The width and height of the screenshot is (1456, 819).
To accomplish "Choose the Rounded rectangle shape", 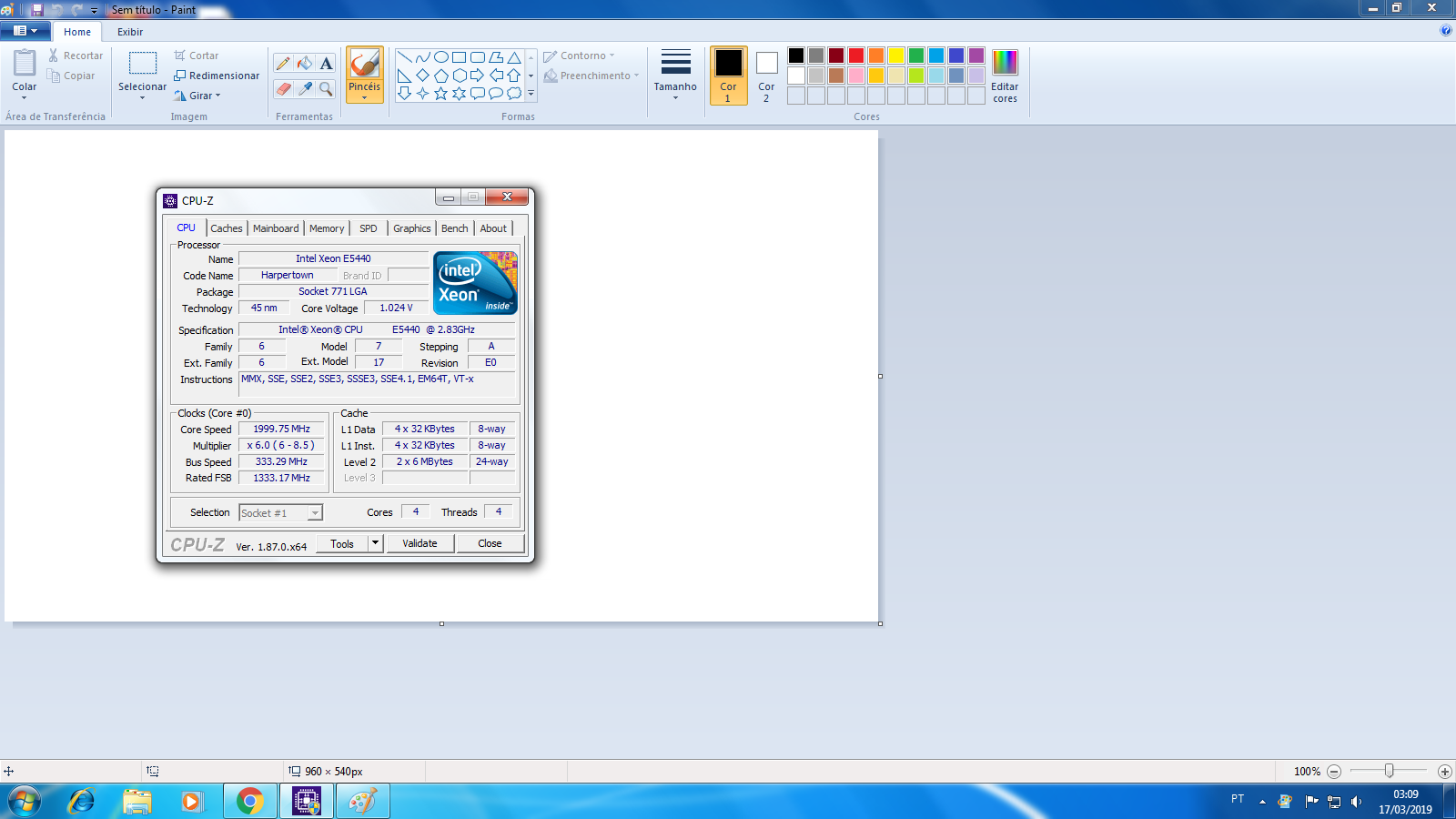I will 478,57.
